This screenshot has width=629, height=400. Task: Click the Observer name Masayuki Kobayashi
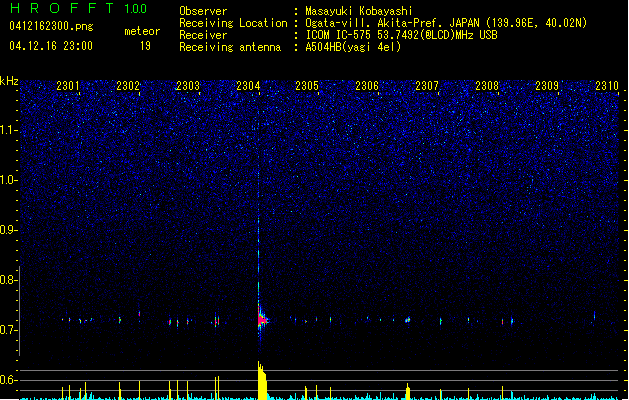coord(359,11)
